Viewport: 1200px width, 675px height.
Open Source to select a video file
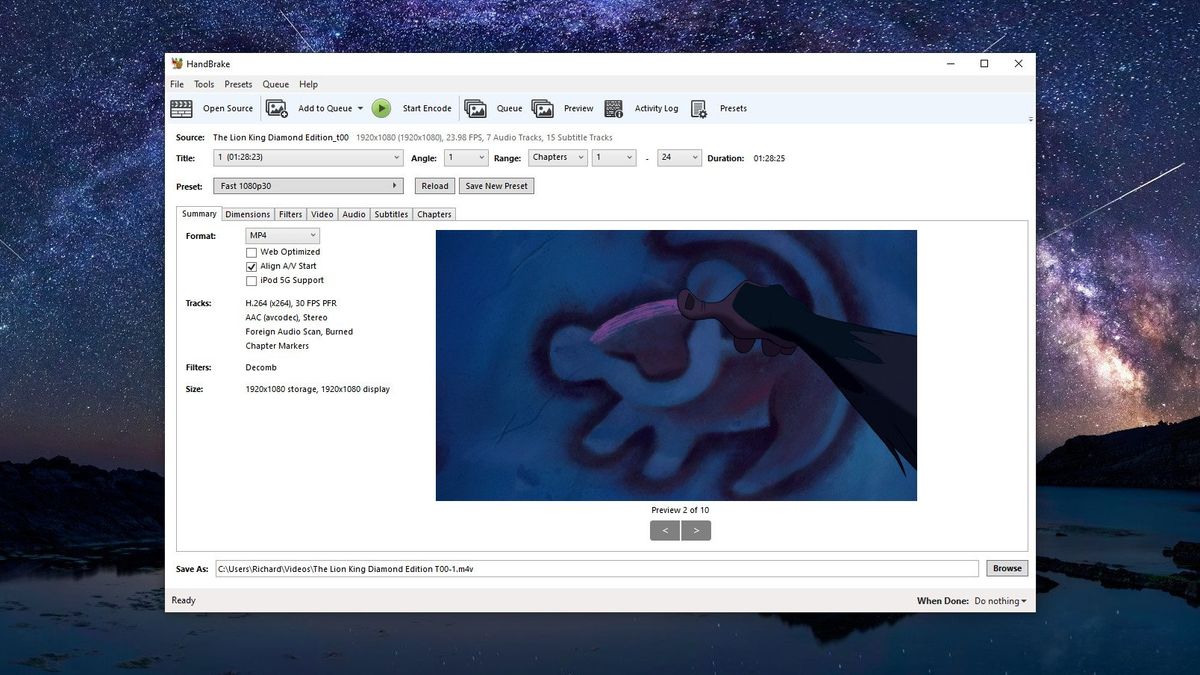(x=213, y=108)
